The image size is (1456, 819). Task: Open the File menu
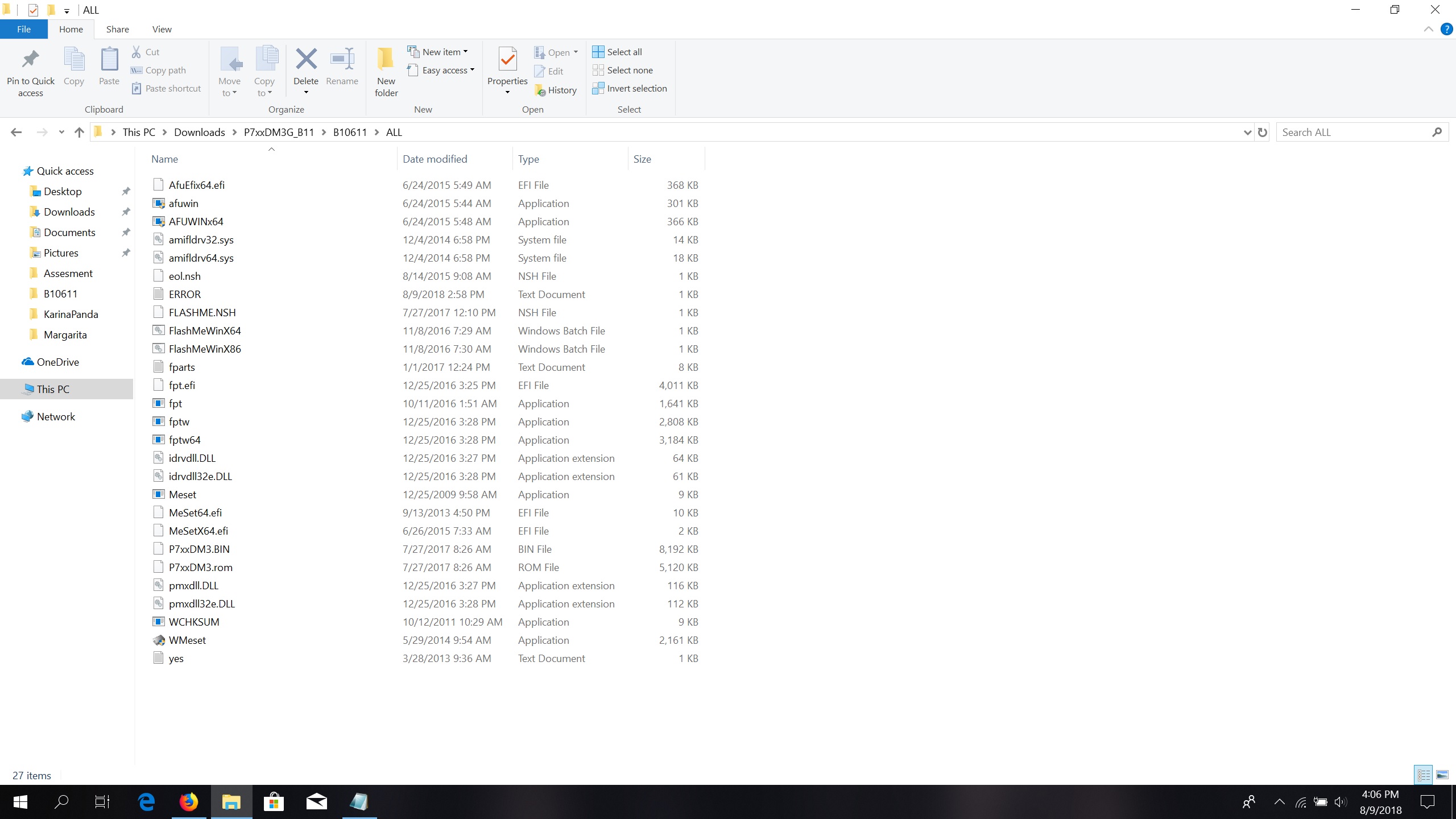click(24, 29)
